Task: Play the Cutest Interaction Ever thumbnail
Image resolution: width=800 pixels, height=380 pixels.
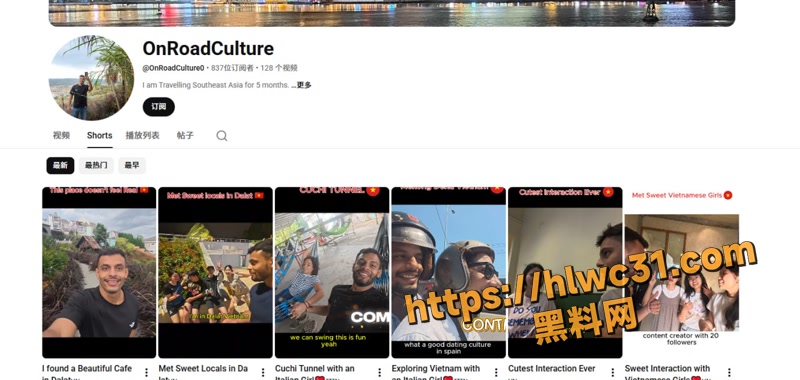Action: tap(565, 272)
